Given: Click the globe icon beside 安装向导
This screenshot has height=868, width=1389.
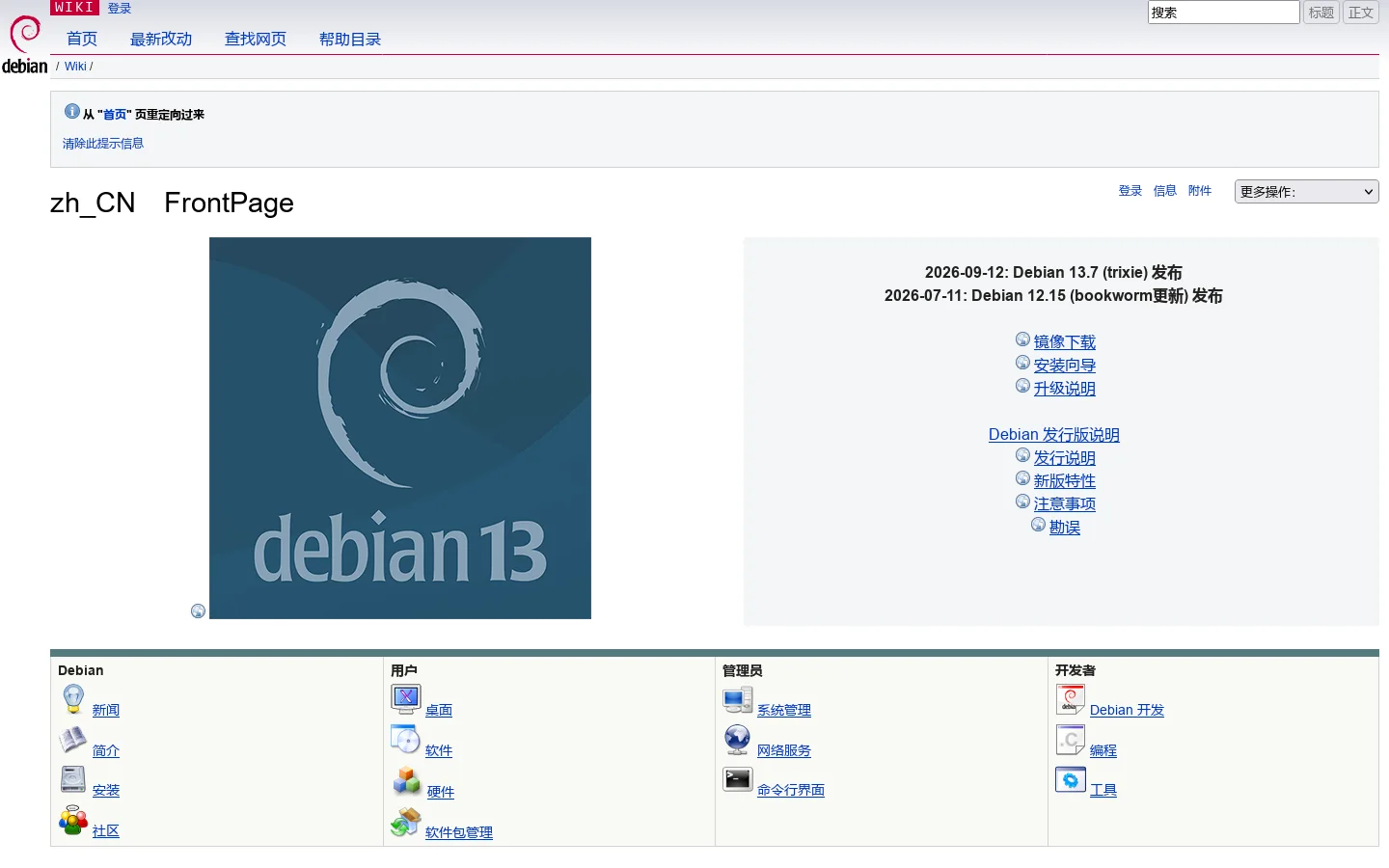Looking at the screenshot, I should click(1022, 363).
